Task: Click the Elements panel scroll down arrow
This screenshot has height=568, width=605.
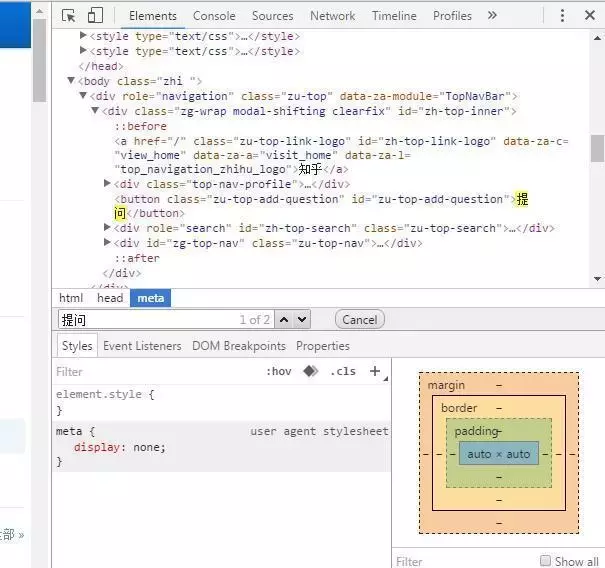Action: [x=597, y=279]
